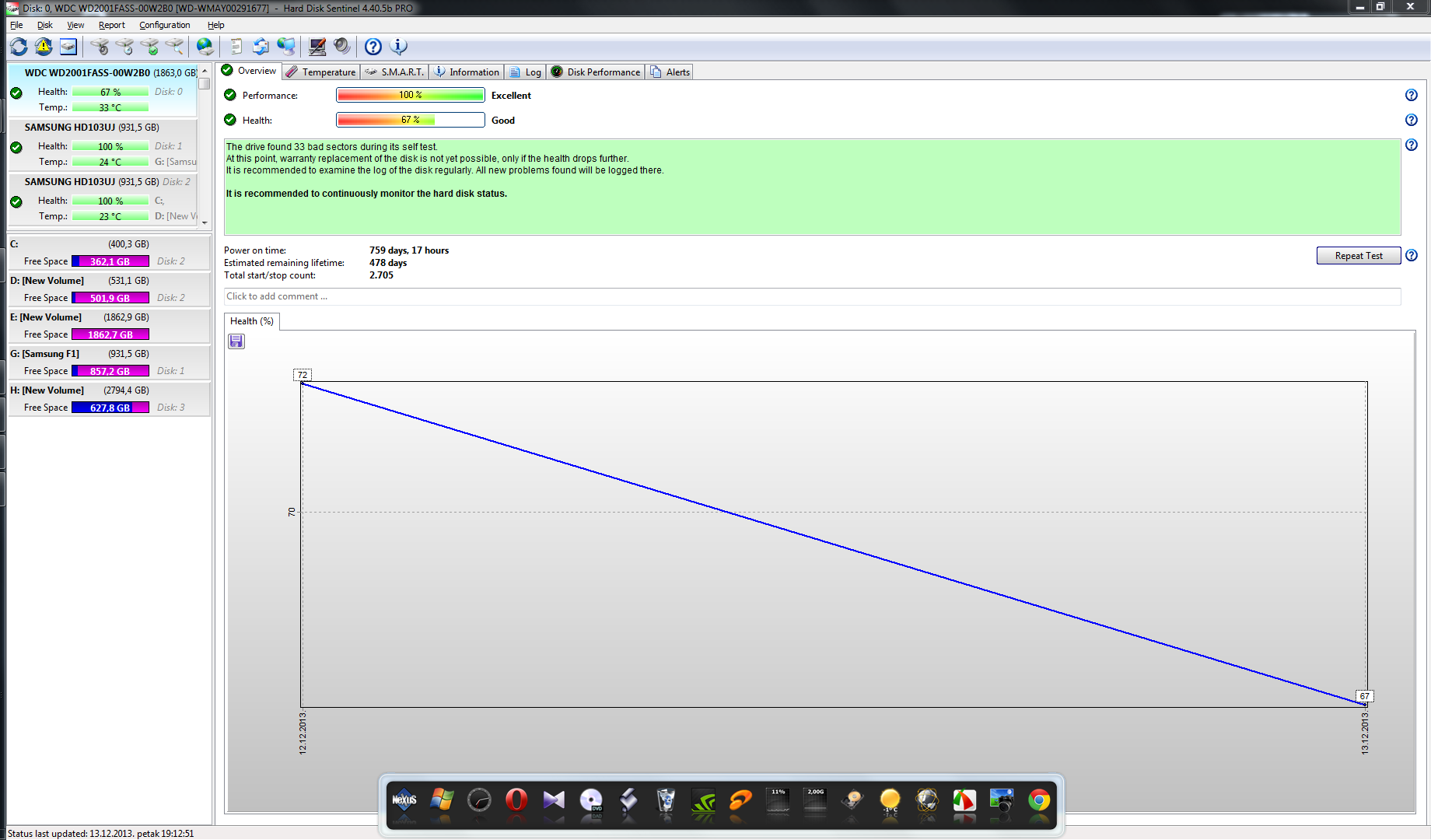Switch to the S.M.A.R.T. tab
Screen dimensions: 1431x840
point(394,72)
